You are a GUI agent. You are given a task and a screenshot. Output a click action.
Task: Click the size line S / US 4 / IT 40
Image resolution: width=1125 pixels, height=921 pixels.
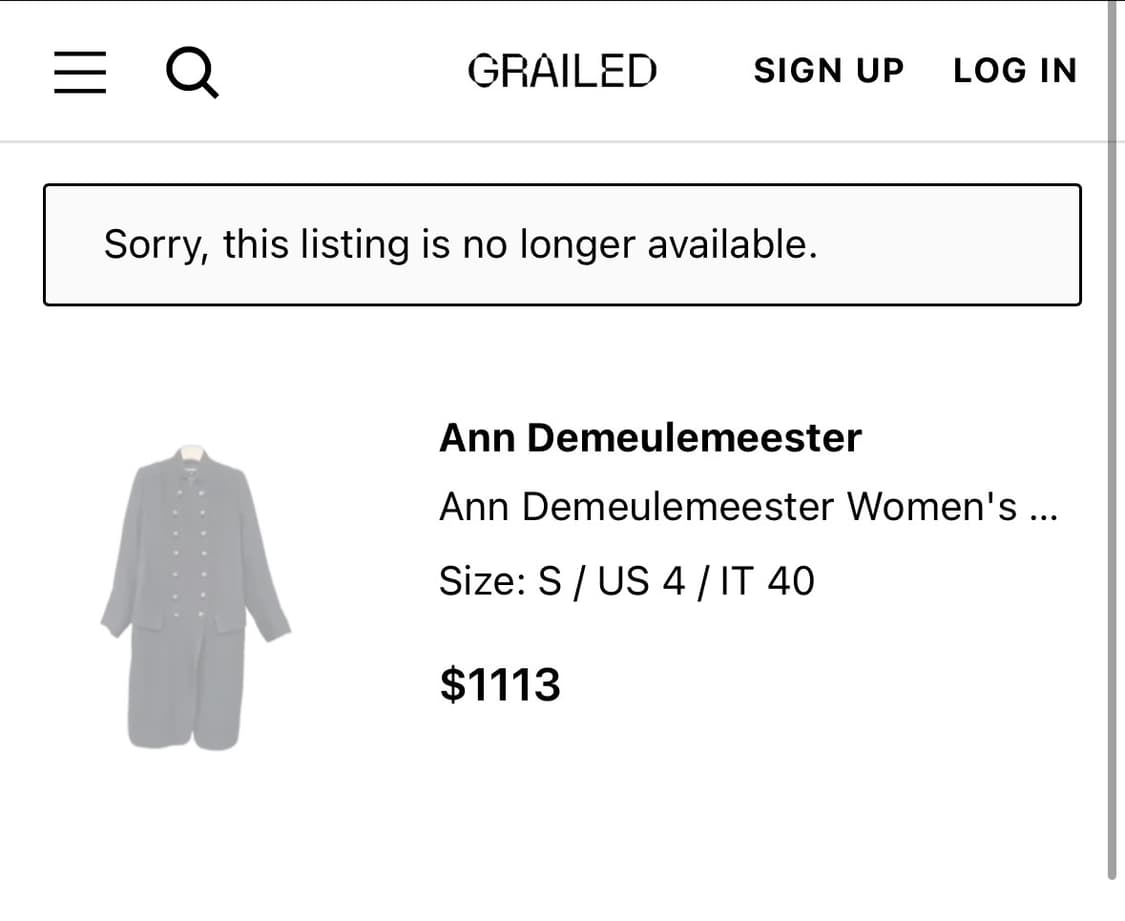click(x=626, y=581)
